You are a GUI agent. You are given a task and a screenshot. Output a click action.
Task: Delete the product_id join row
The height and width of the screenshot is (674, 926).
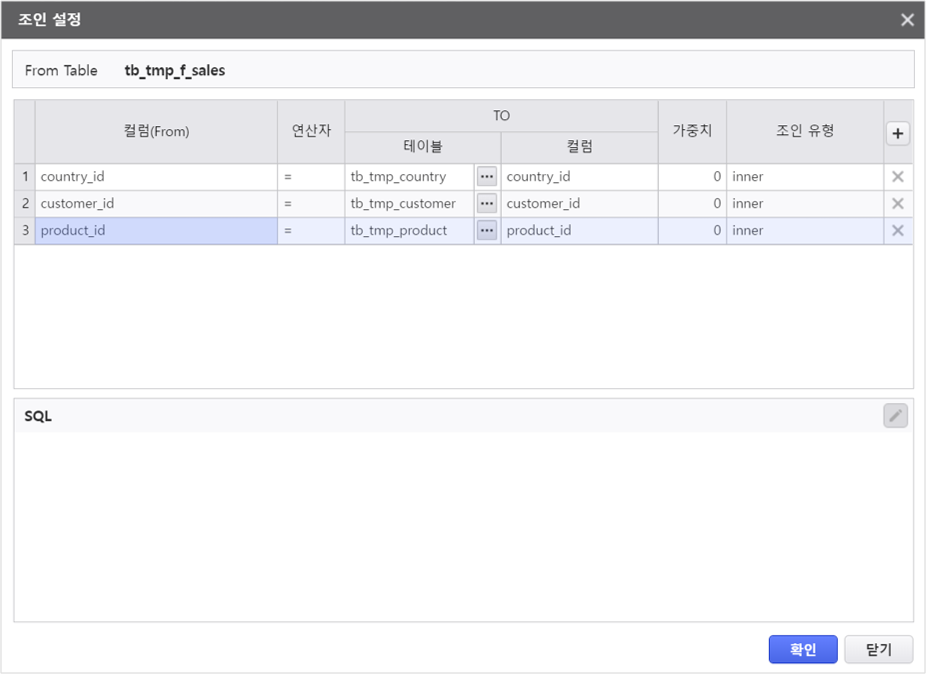tap(898, 230)
